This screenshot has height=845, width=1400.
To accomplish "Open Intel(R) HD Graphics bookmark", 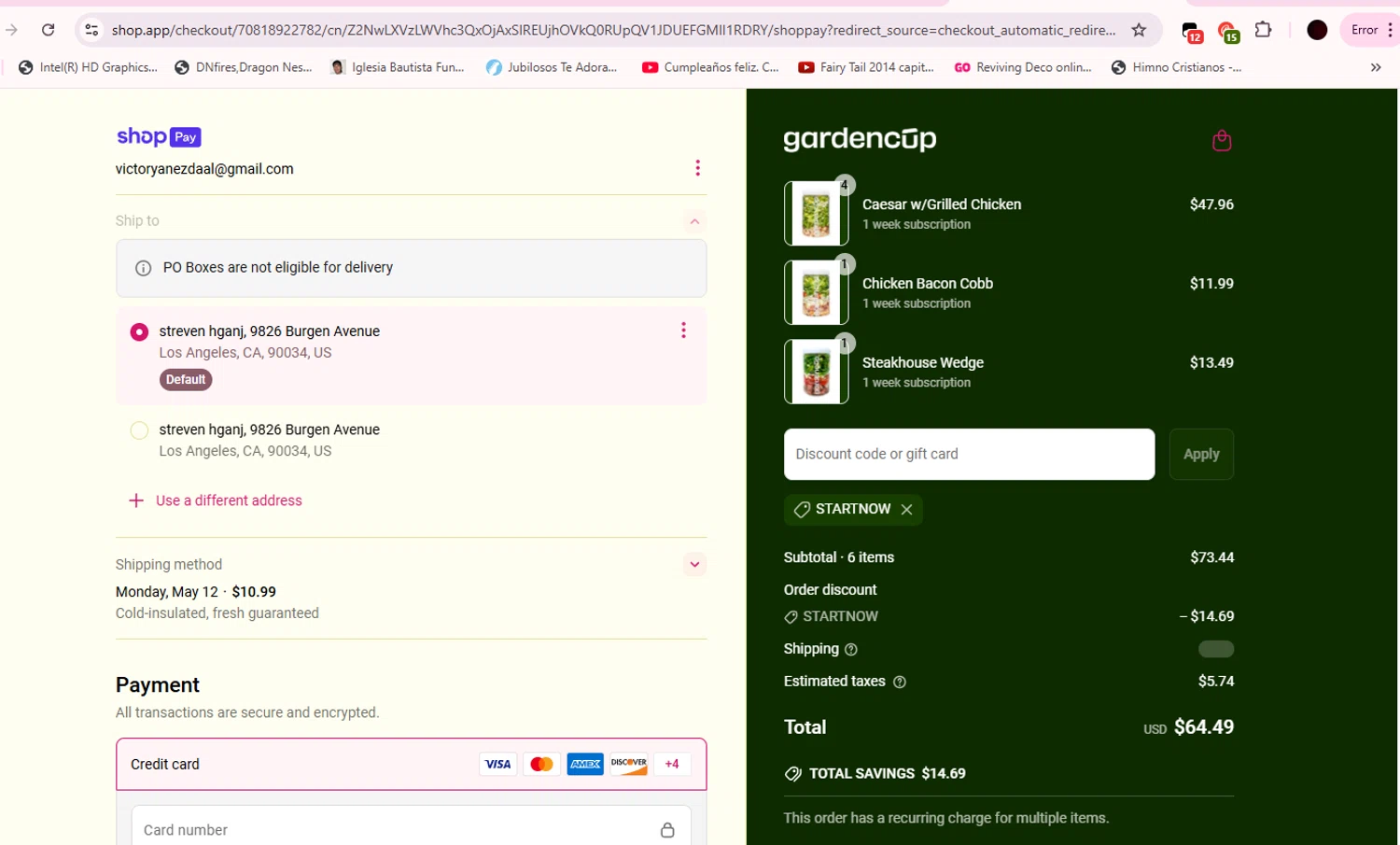I will pos(88,67).
